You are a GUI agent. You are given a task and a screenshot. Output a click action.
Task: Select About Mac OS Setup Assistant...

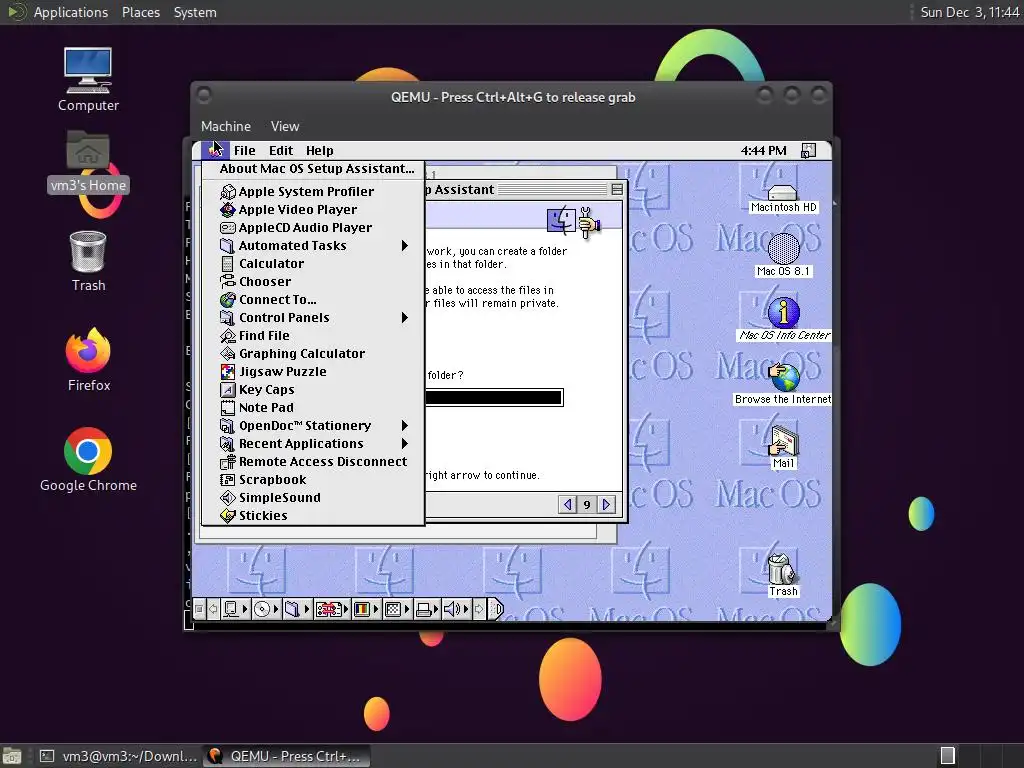click(x=313, y=168)
